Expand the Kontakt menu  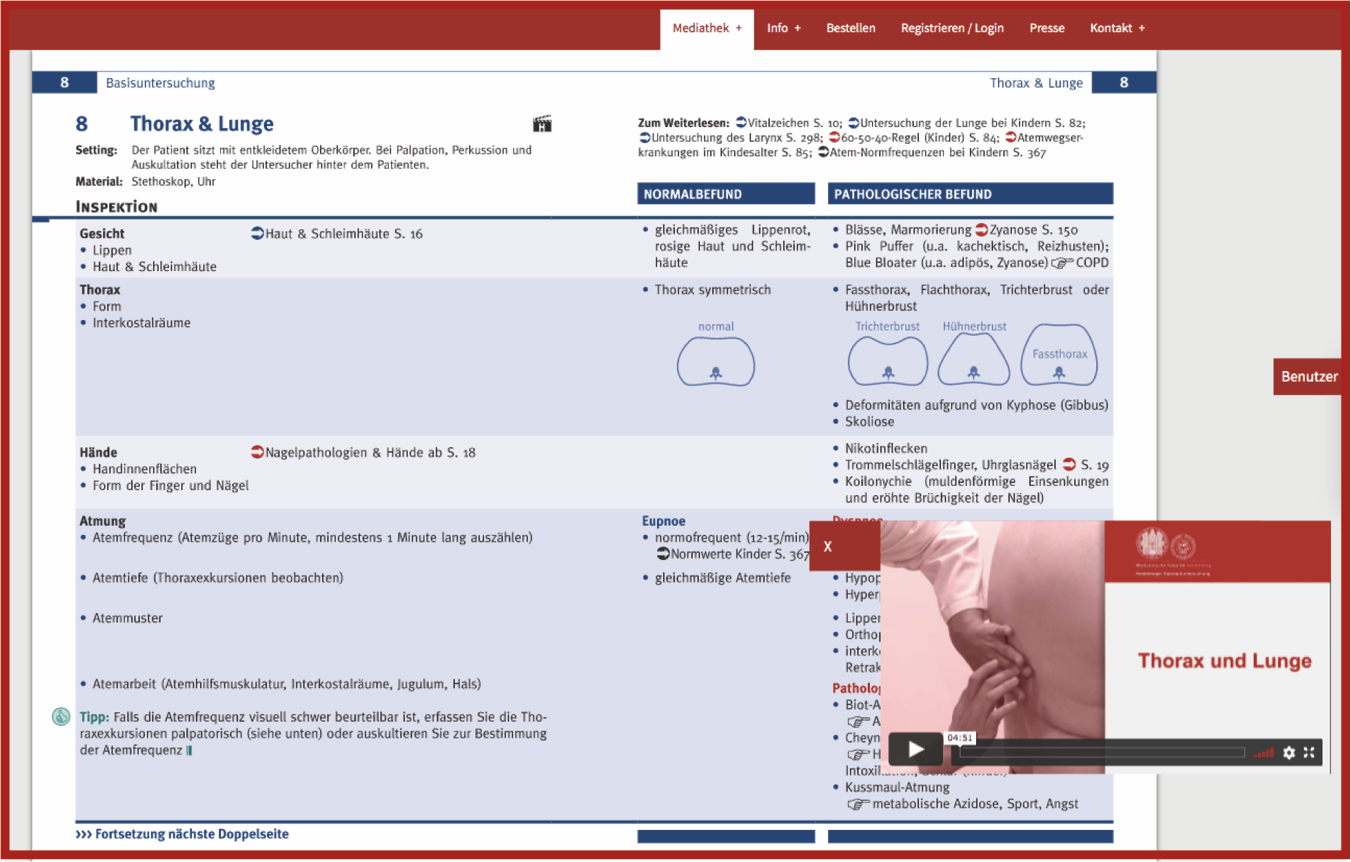(1117, 28)
